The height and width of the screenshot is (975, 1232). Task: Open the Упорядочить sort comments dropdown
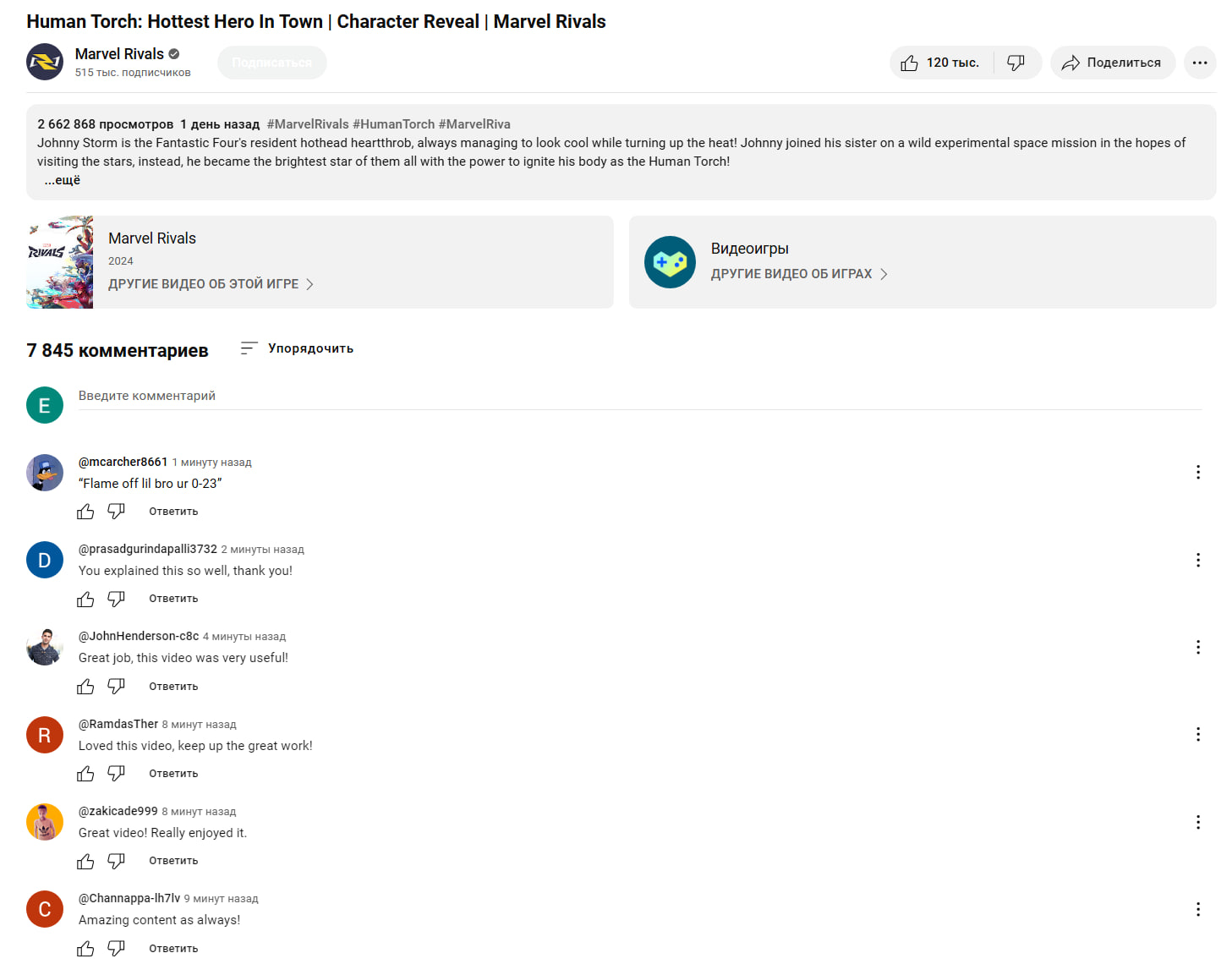pyautogui.click(x=297, y=348)
